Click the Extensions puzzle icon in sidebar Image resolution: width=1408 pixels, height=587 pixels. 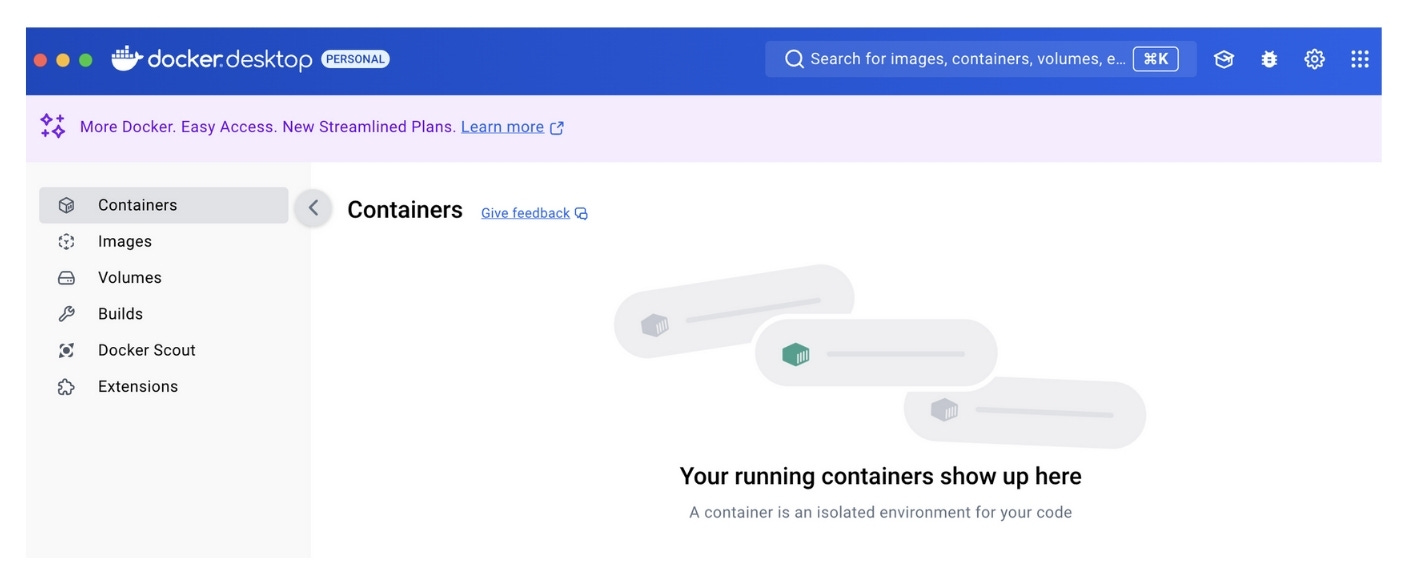click(66, 387)
